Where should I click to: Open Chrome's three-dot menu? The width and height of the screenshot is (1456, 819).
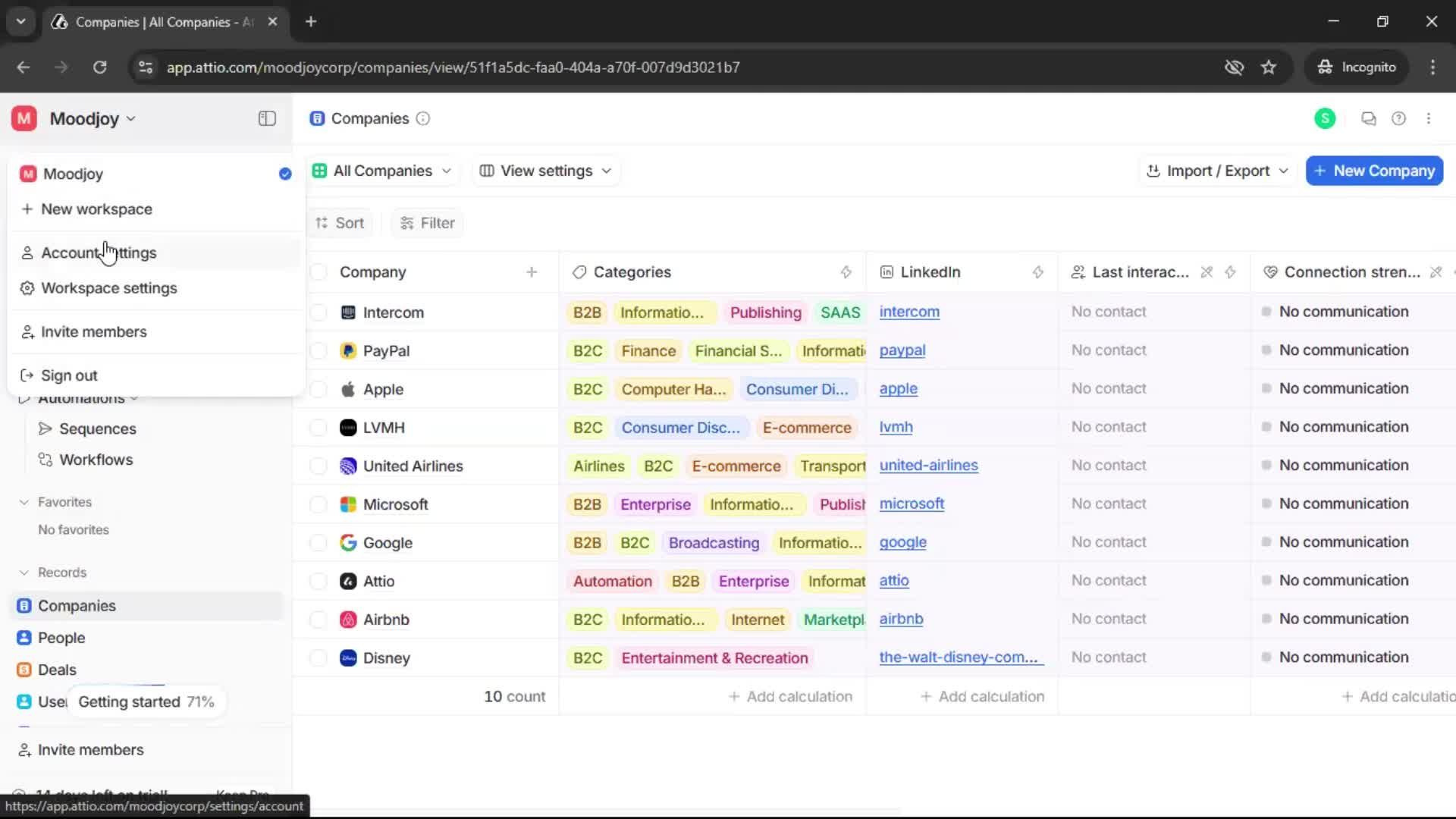click(1432, 67)
